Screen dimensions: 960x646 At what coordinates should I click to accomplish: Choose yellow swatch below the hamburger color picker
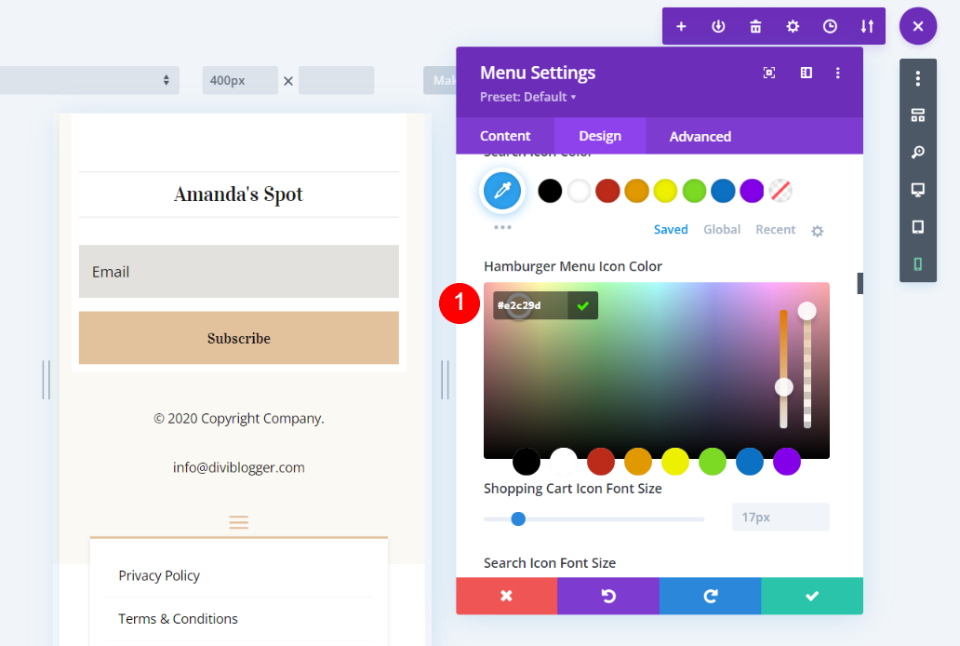coord(675,462)
